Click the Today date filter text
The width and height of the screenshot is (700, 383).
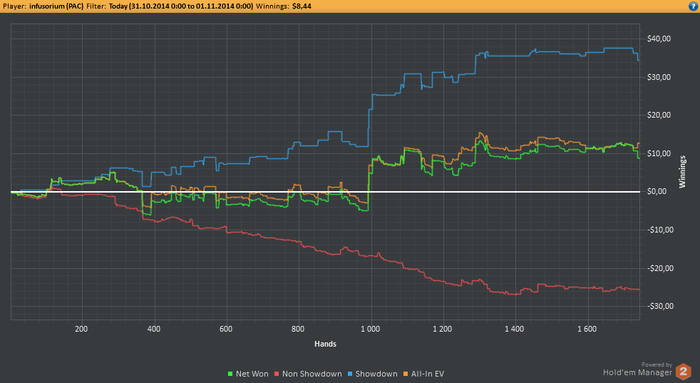(x=181, y=6)
